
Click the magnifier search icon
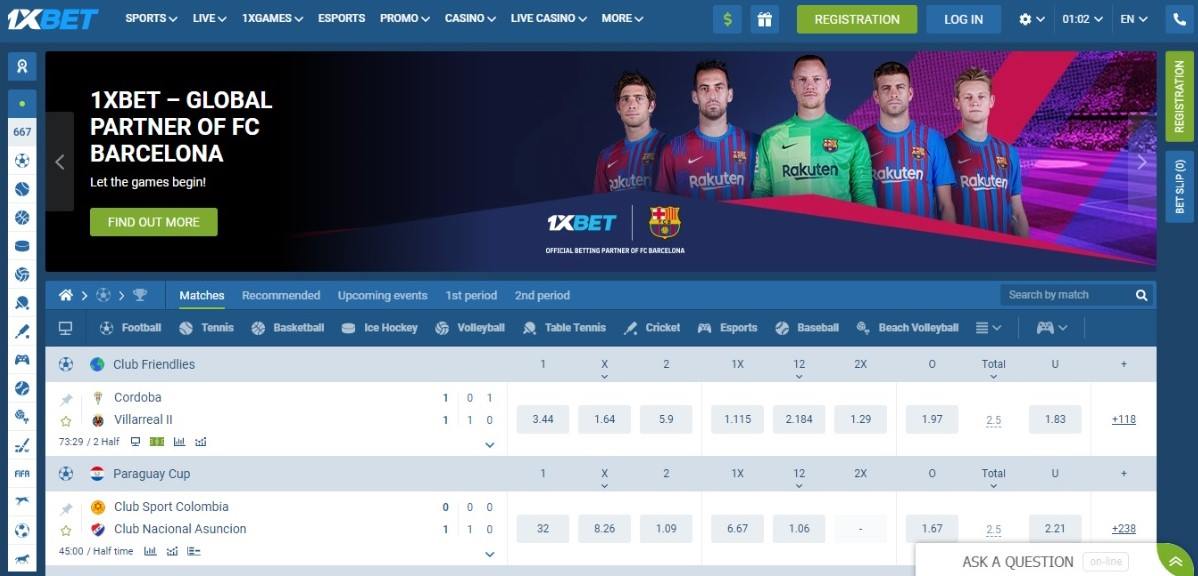coord(1141,295)
